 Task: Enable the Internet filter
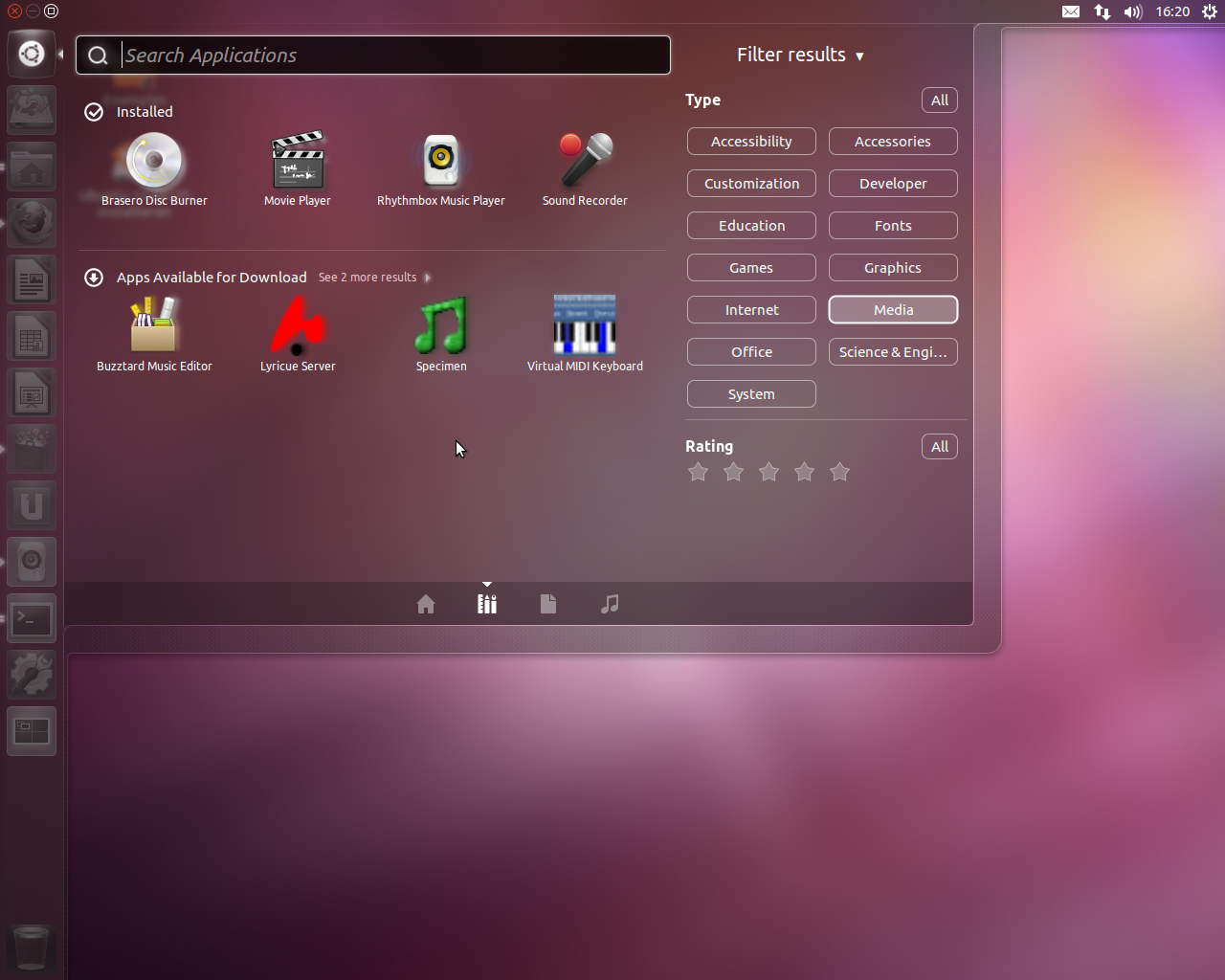(x=751, y=310)
